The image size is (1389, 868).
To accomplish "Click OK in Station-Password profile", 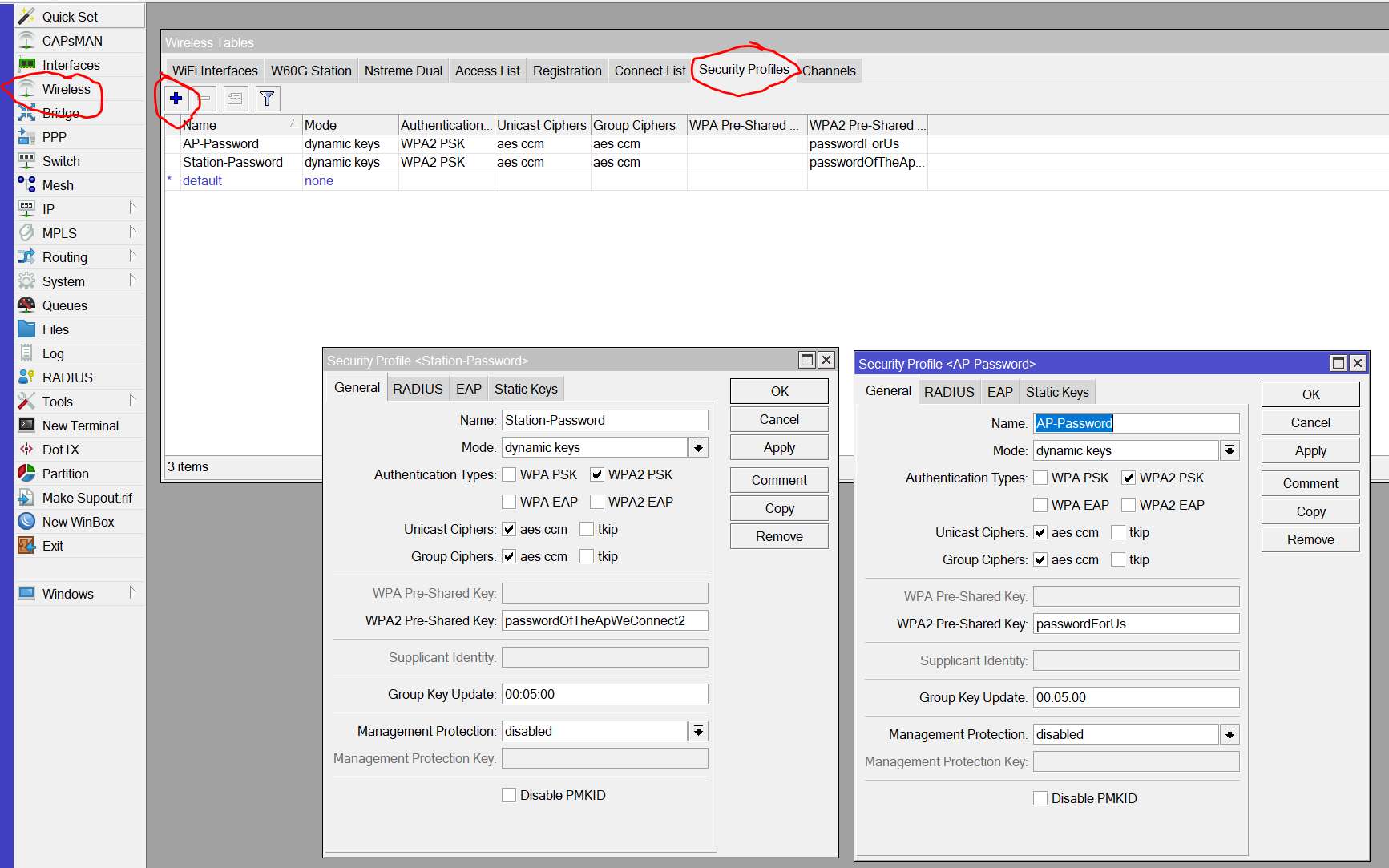I will (779, 391).
